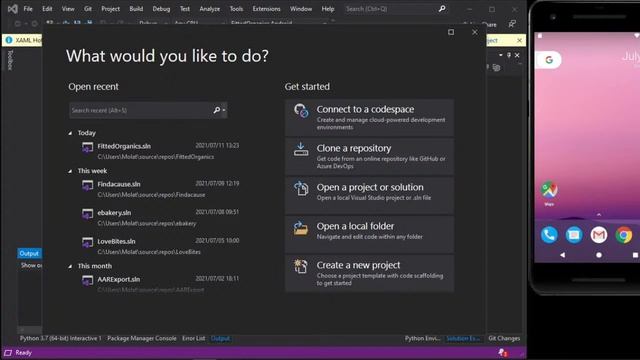640x360 pixels.
Task: Click the AARExport solution file icon
Action: (x=87, y=281)
